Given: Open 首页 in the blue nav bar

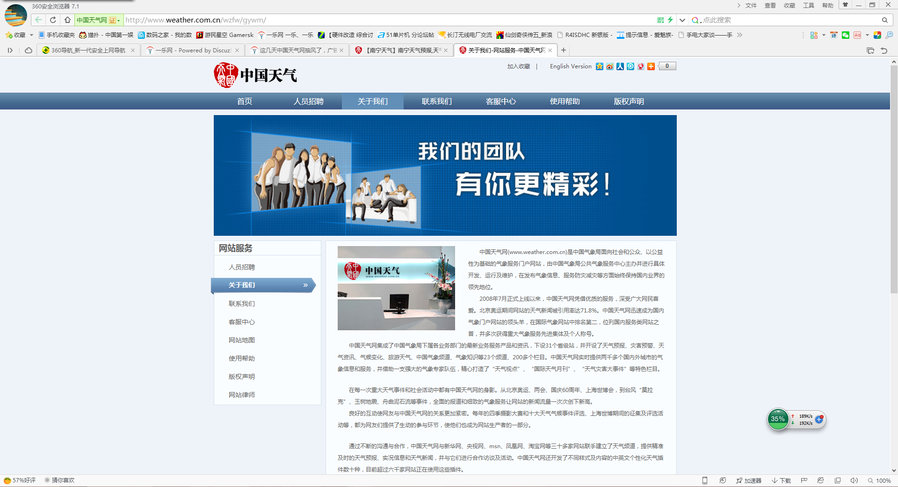Looking at the screenshot, I should coord(245,101).
